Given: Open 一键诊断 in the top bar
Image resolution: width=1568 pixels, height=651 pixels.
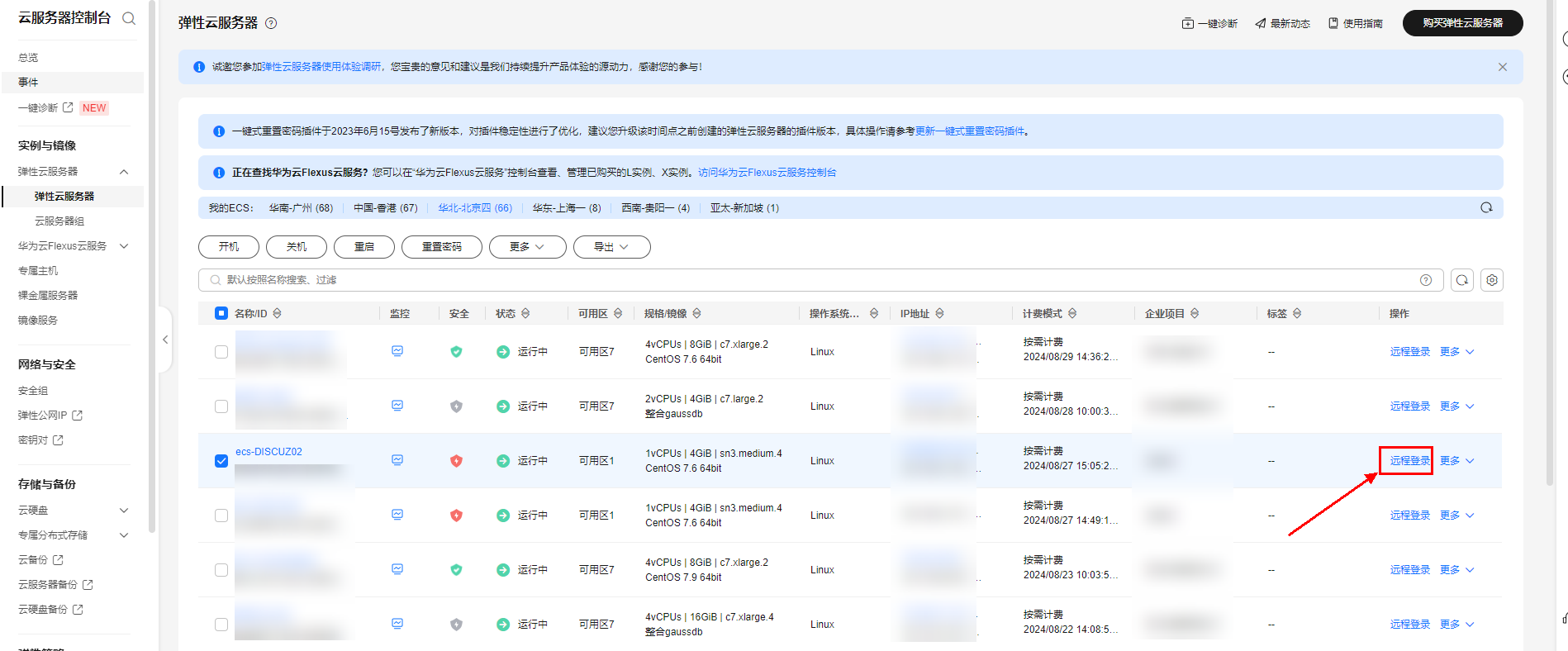Looking at the screenshot, I should [1209, 23].
